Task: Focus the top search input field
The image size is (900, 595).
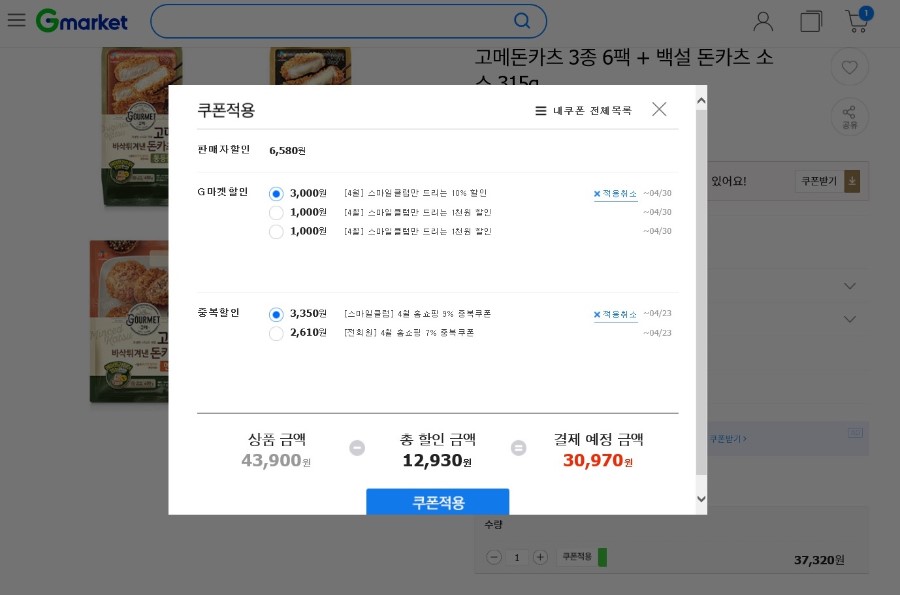Action: (348, 21)
